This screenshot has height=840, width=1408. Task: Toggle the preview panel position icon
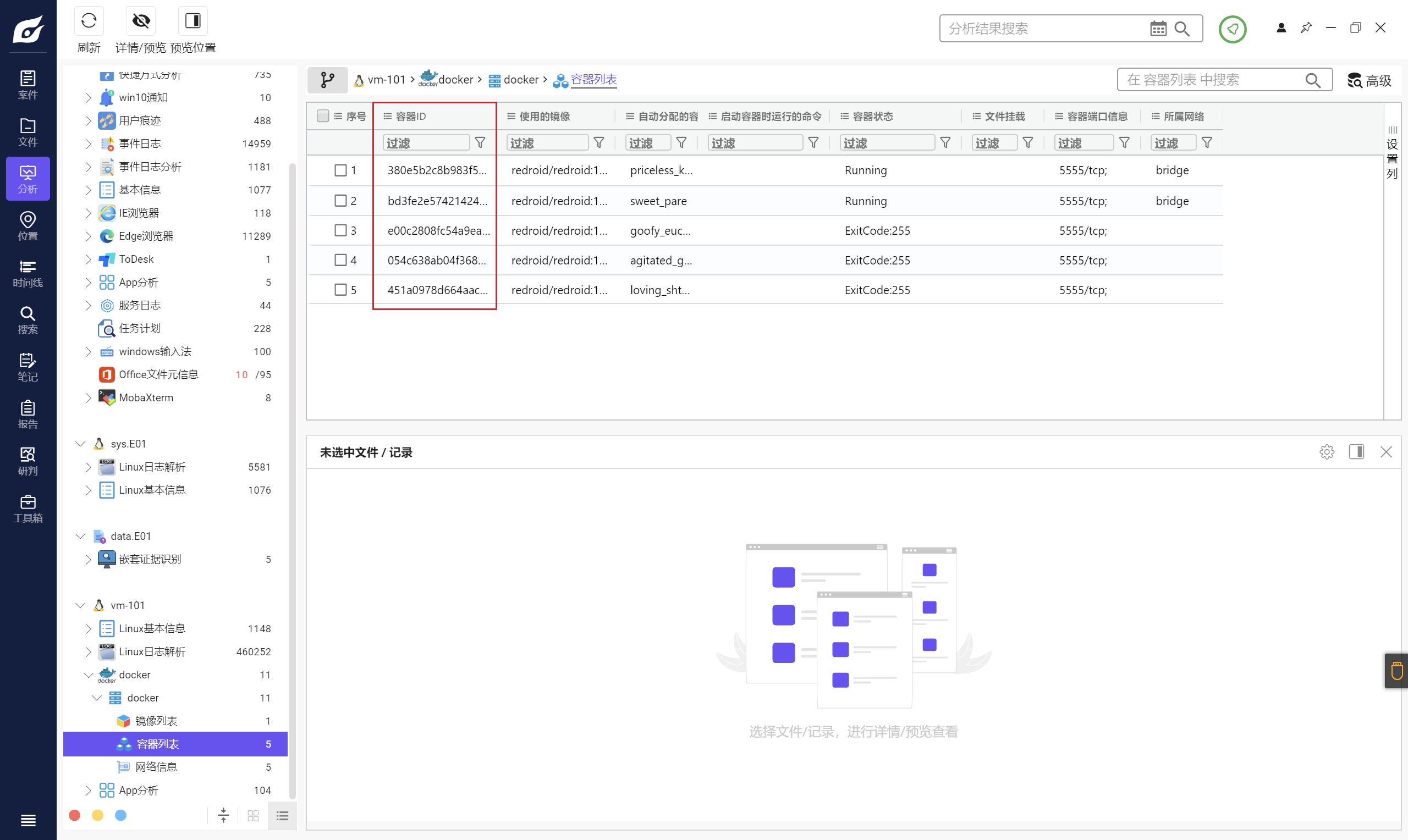click(1356, 452)
